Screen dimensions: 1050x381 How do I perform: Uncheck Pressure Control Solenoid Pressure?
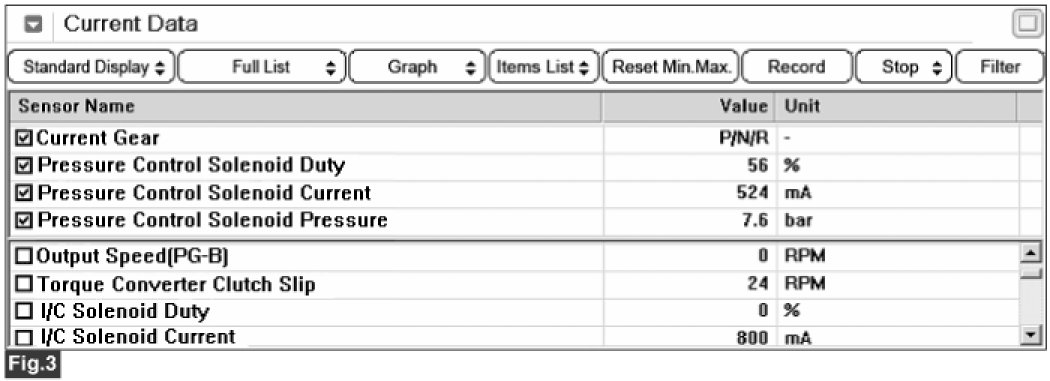click(x=24, y=220)
